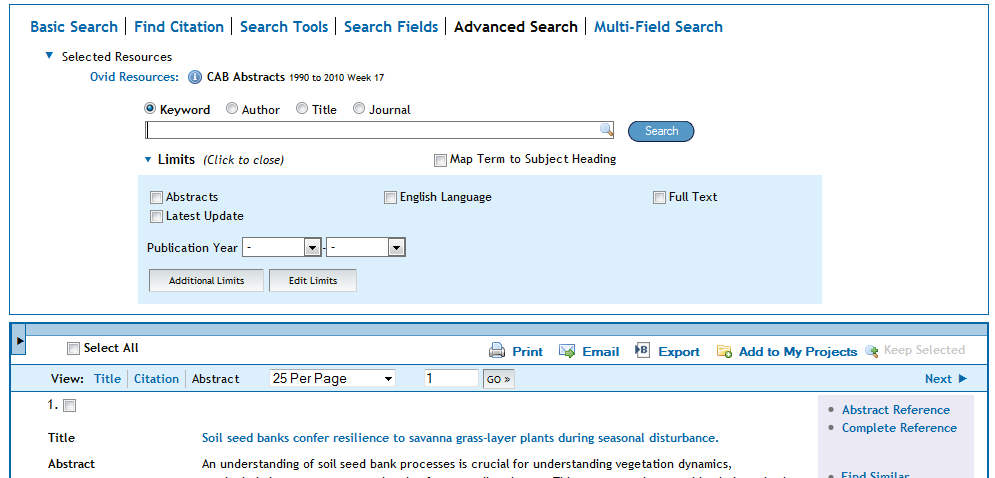Click the Email link text
Screen dimensions: 995x478
[x=600, y=352]
